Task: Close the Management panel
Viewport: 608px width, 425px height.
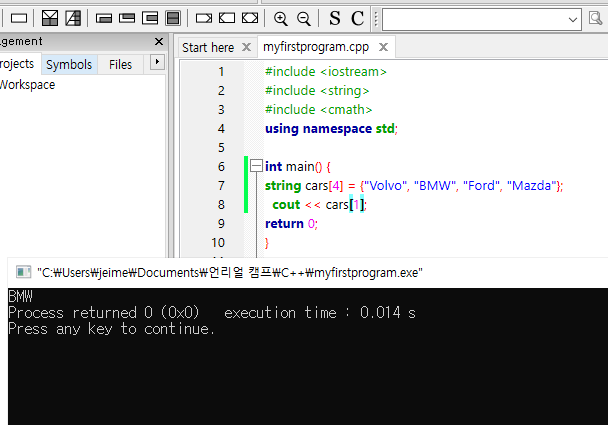Action: [159, 41]
